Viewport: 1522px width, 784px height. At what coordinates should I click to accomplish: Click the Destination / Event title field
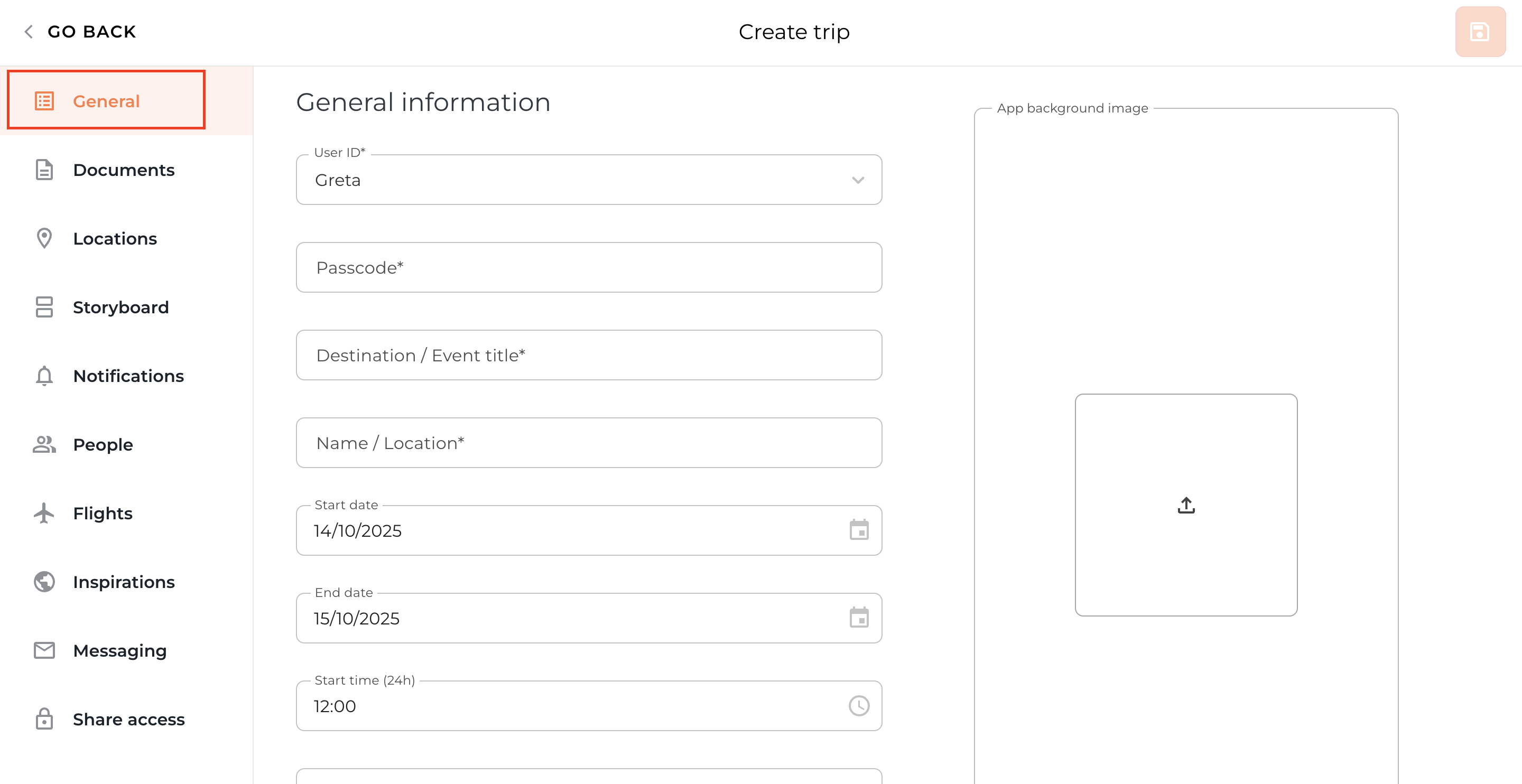click(589, 355)
